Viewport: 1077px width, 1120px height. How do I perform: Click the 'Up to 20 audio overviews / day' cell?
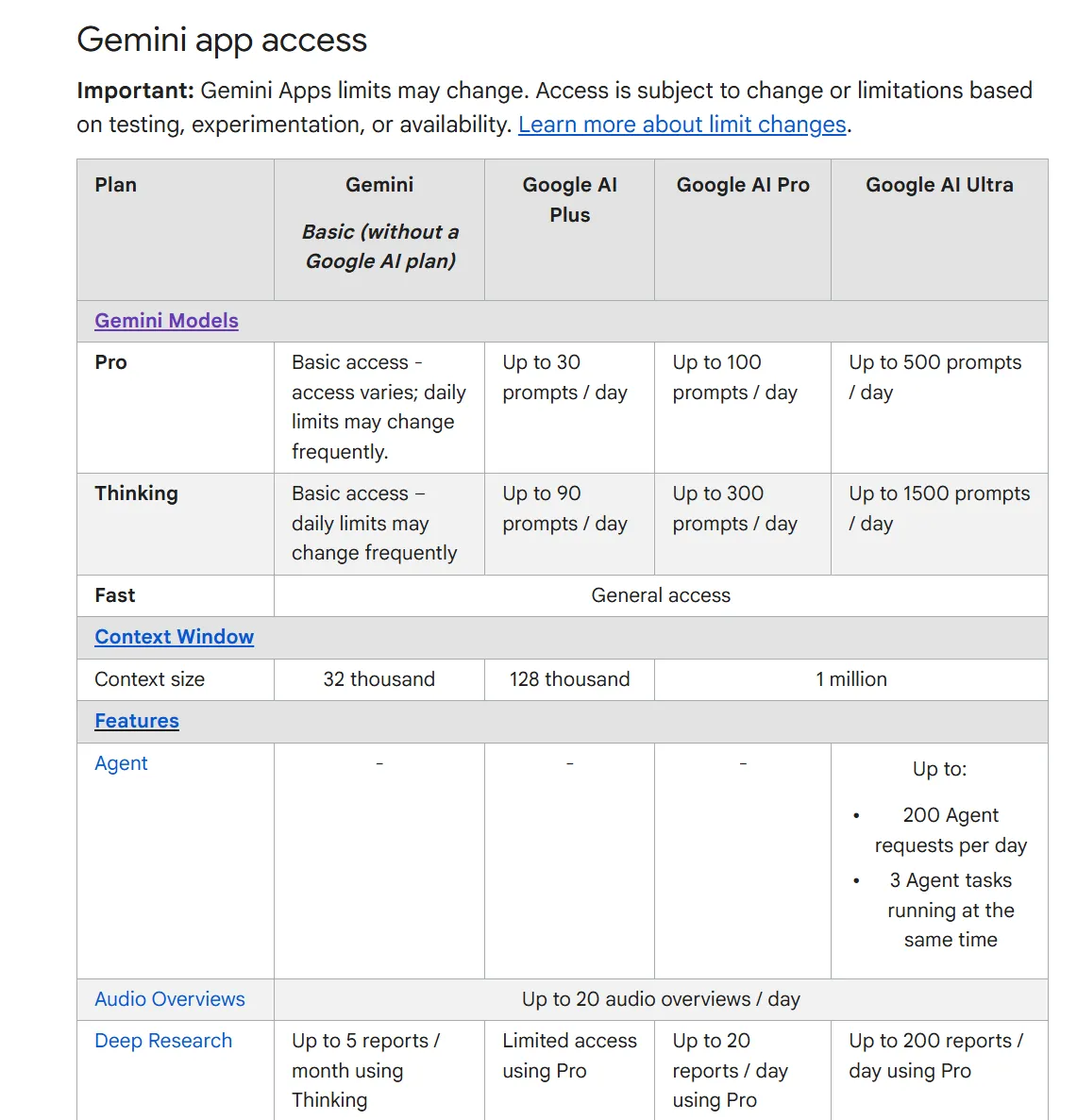661,999
